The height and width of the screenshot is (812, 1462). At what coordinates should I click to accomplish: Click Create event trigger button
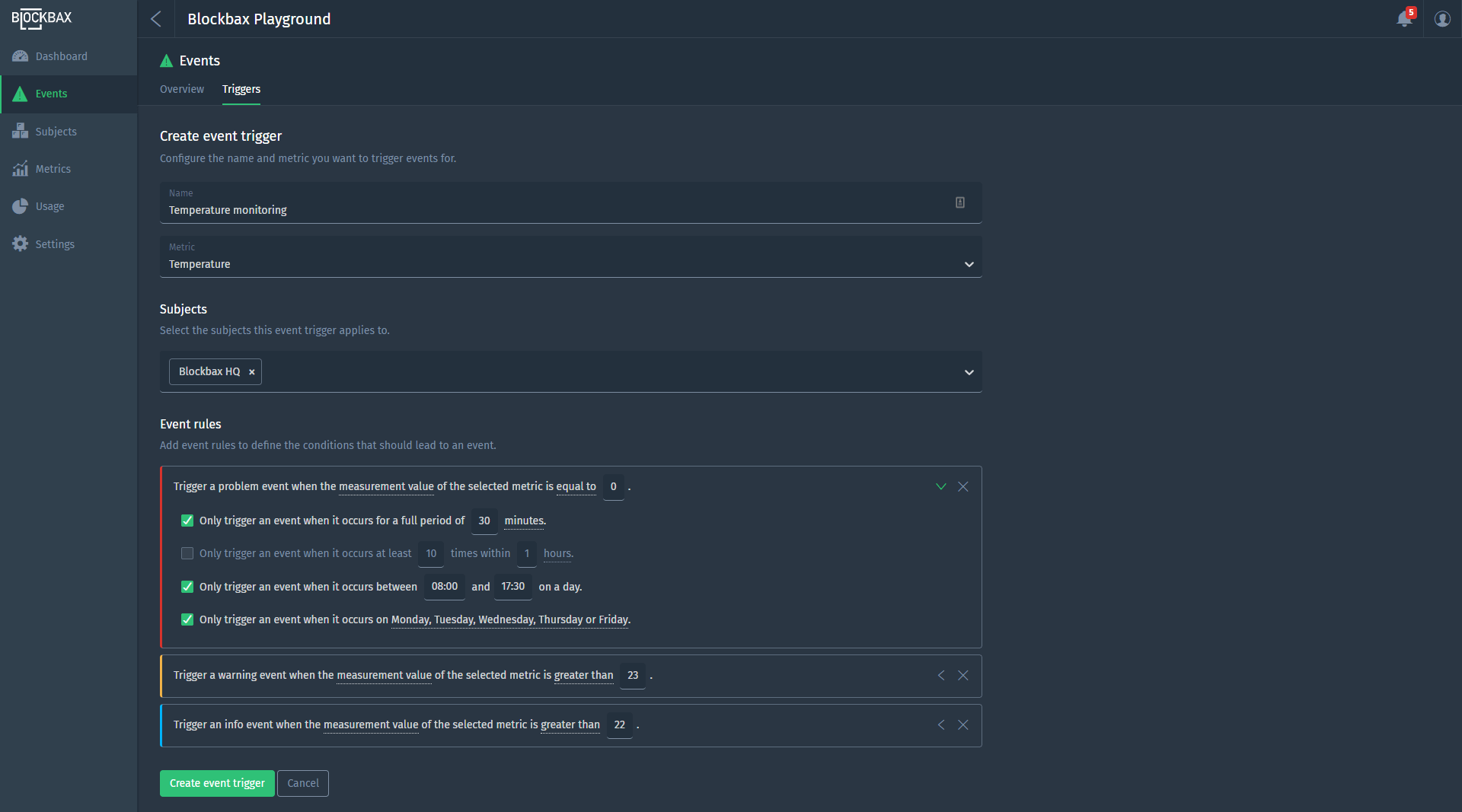point(217,784)
